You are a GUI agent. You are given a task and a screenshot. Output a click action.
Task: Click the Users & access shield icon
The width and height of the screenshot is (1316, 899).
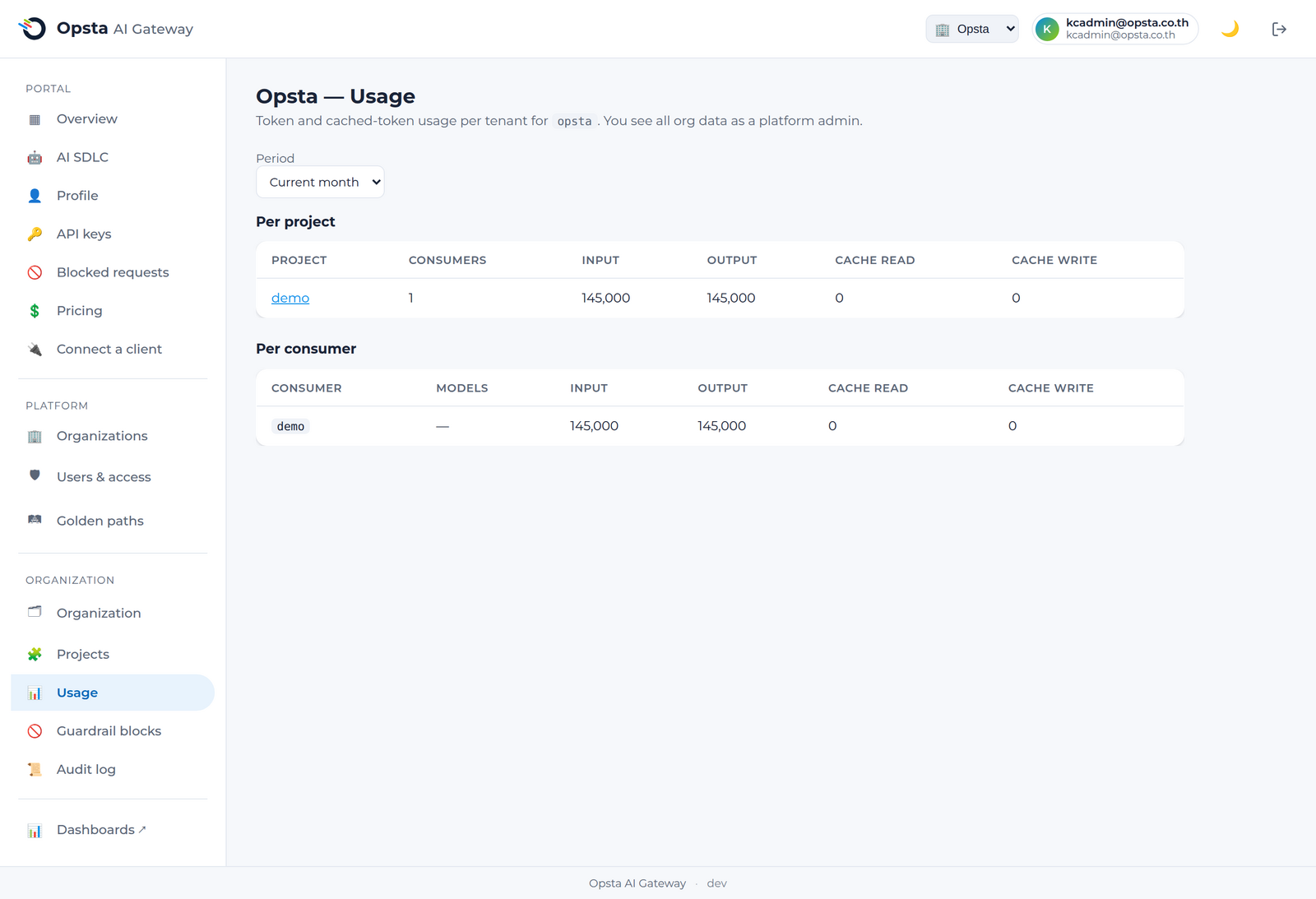(35, 475)
